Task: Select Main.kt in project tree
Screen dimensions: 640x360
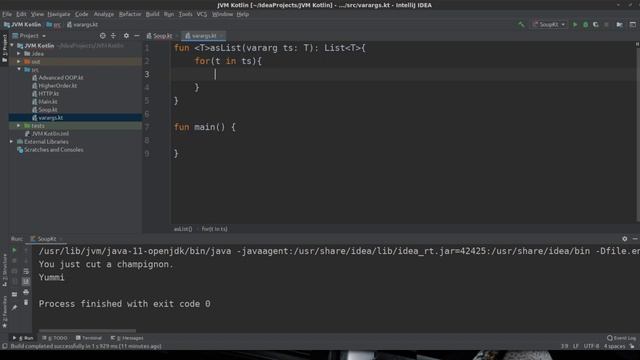Action: click(48, 102)
